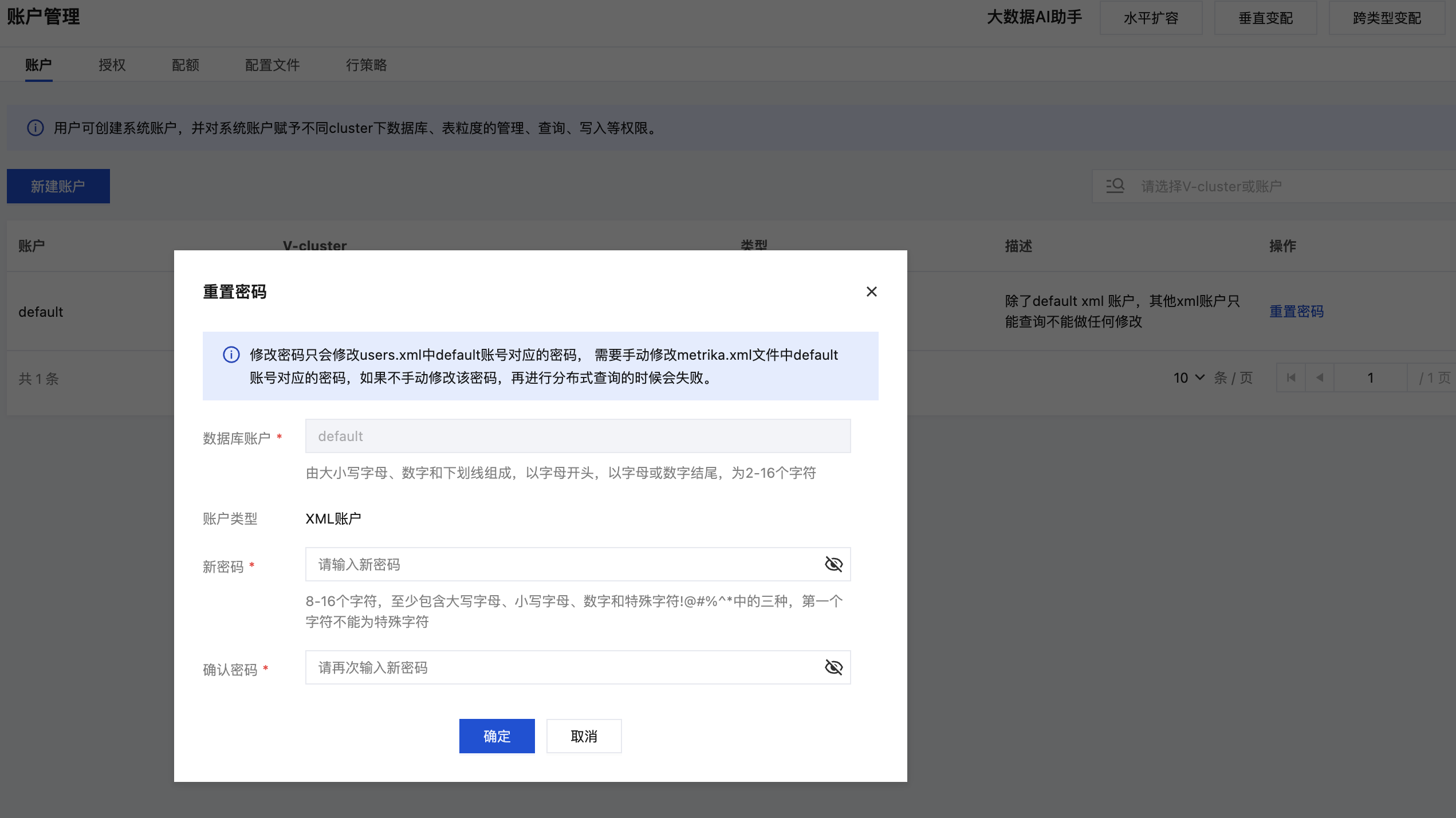Open 大数据AI助手
1456x818 pixels.
(x=1034, y=17)
